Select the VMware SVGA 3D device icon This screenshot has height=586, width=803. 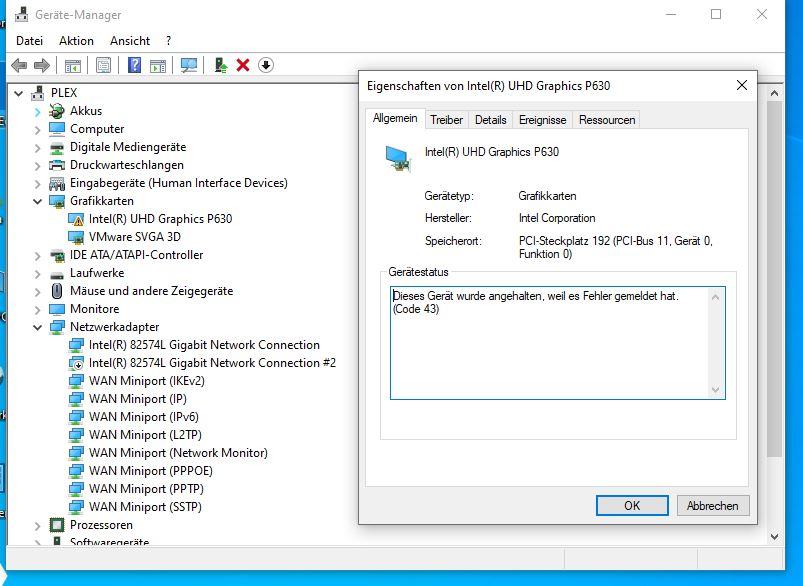[76, 237]
